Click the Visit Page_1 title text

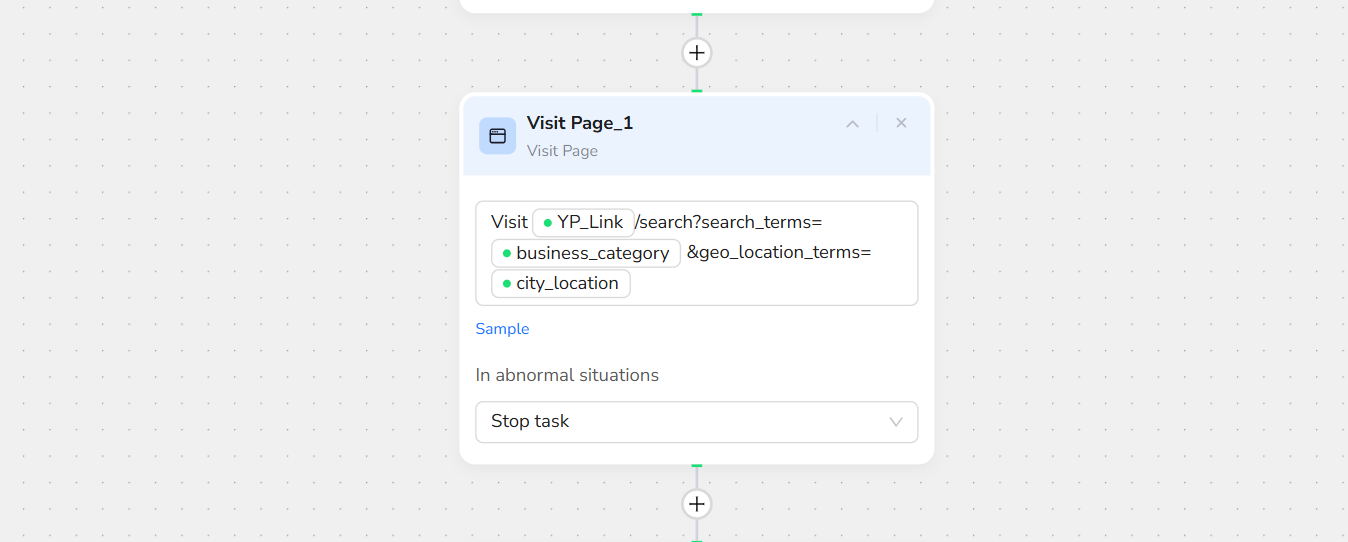coord(580,123)
